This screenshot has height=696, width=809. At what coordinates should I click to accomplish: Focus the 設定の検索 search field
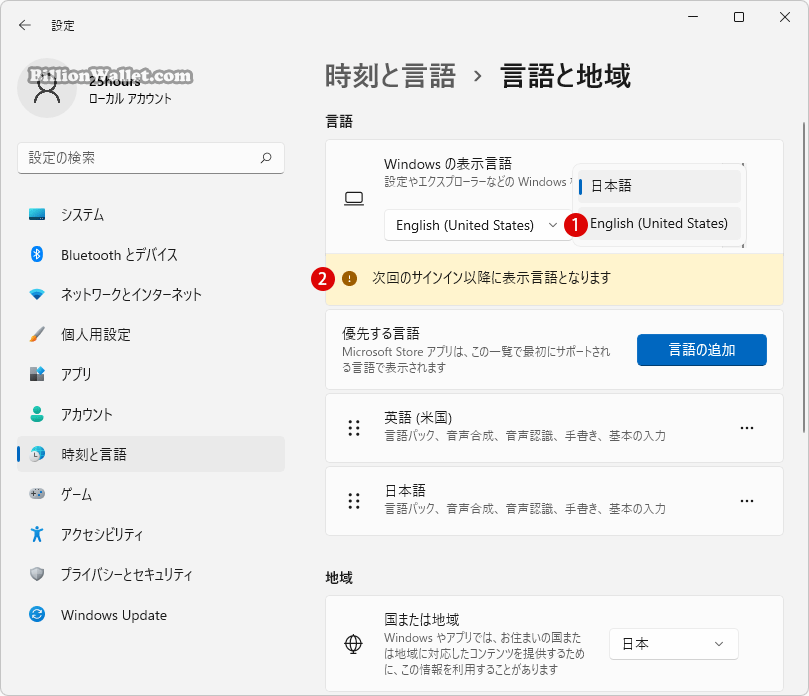(x=151, y=158)
